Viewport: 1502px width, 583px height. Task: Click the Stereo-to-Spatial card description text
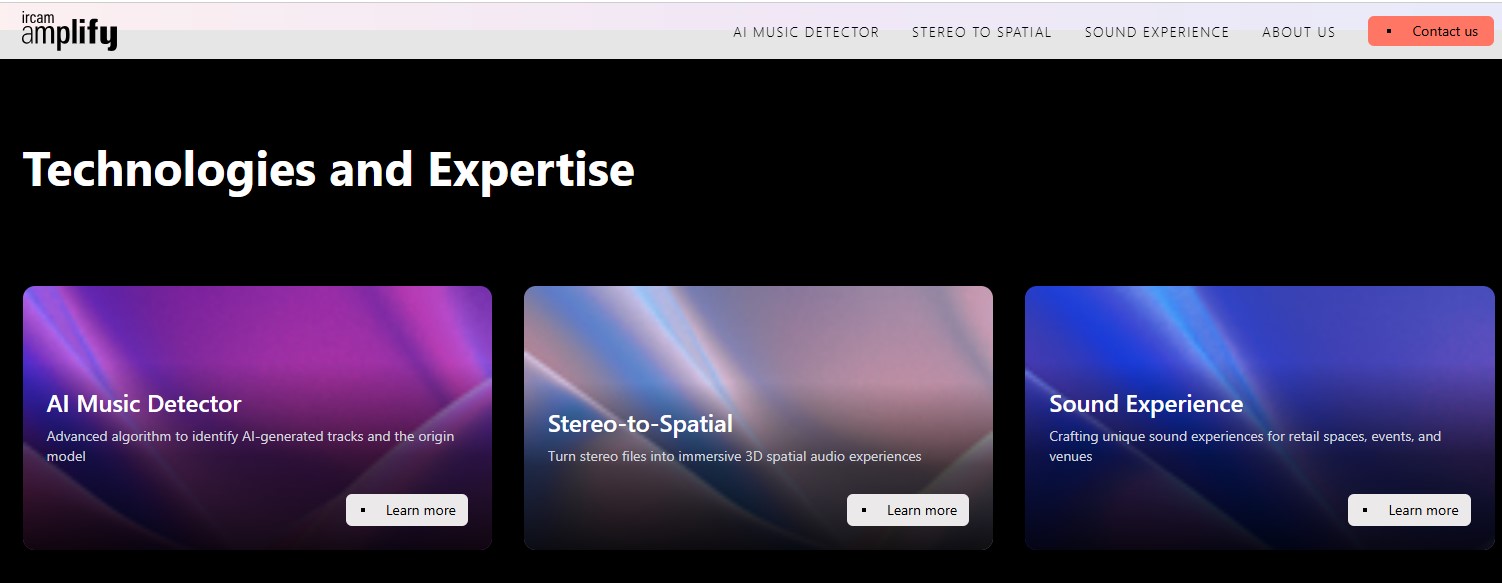click(734, 456)
